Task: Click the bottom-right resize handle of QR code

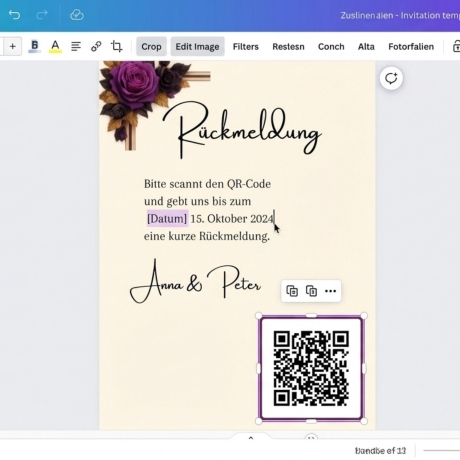Action: 364,421
